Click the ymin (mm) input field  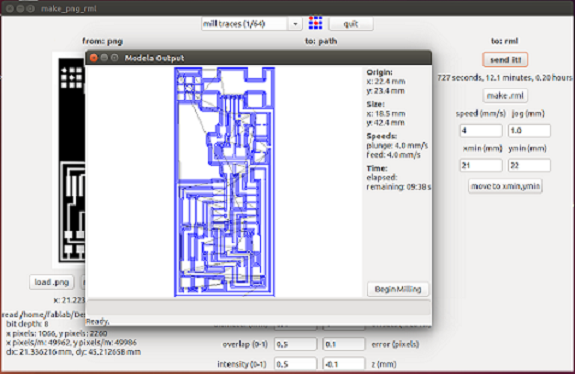tap(529, 165)
